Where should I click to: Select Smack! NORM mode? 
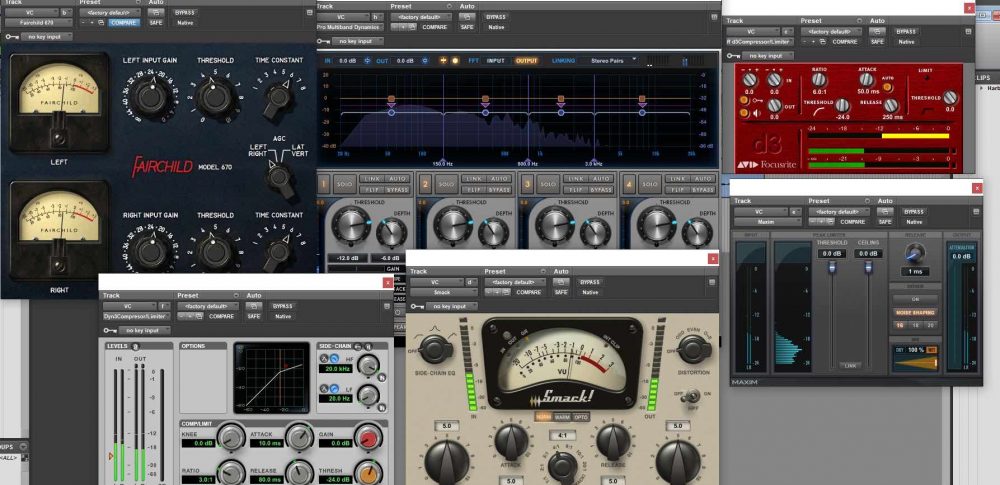(x=543, y=417)
